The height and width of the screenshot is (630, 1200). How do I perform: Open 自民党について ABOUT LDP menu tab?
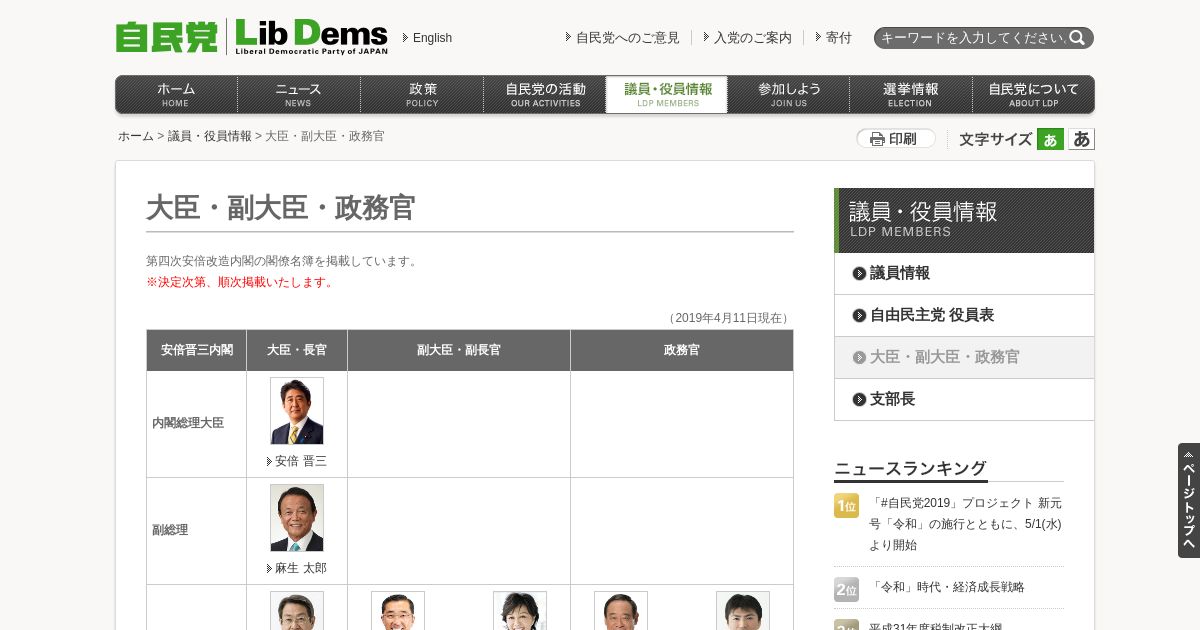[1033, 94]
